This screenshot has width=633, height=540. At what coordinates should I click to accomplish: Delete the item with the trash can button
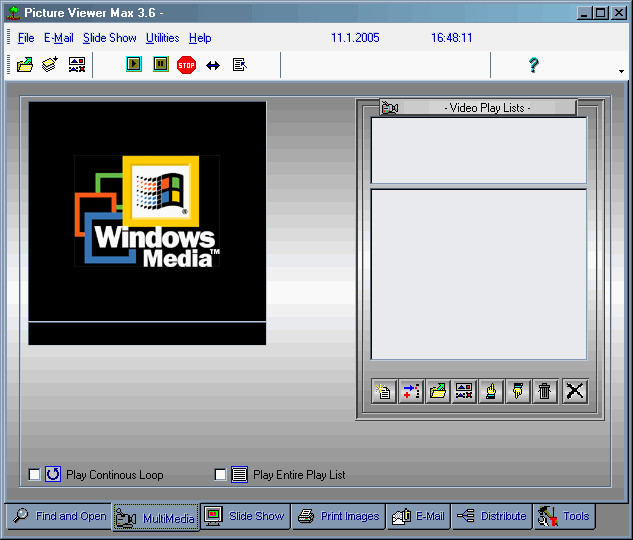[545, 391]
